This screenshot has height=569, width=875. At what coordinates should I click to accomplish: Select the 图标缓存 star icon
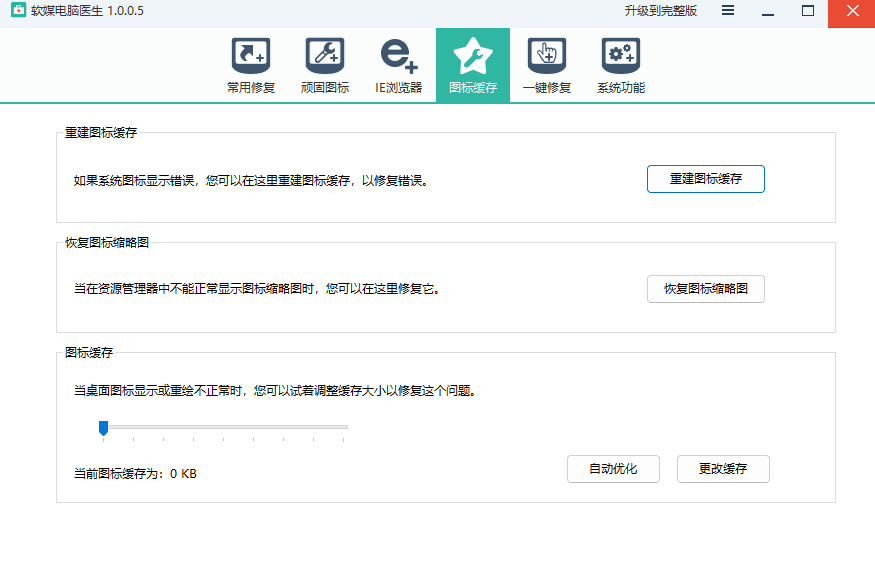click(472, 54)
